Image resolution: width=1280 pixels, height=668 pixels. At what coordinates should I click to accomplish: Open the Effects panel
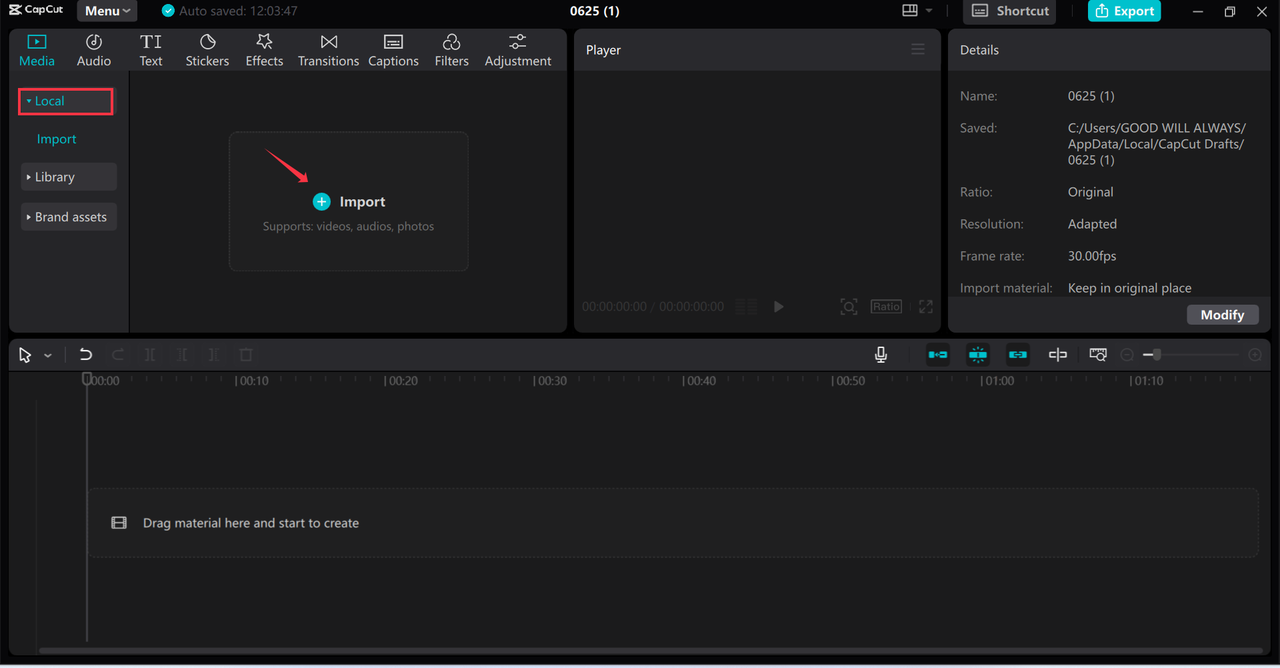point(264,48)
